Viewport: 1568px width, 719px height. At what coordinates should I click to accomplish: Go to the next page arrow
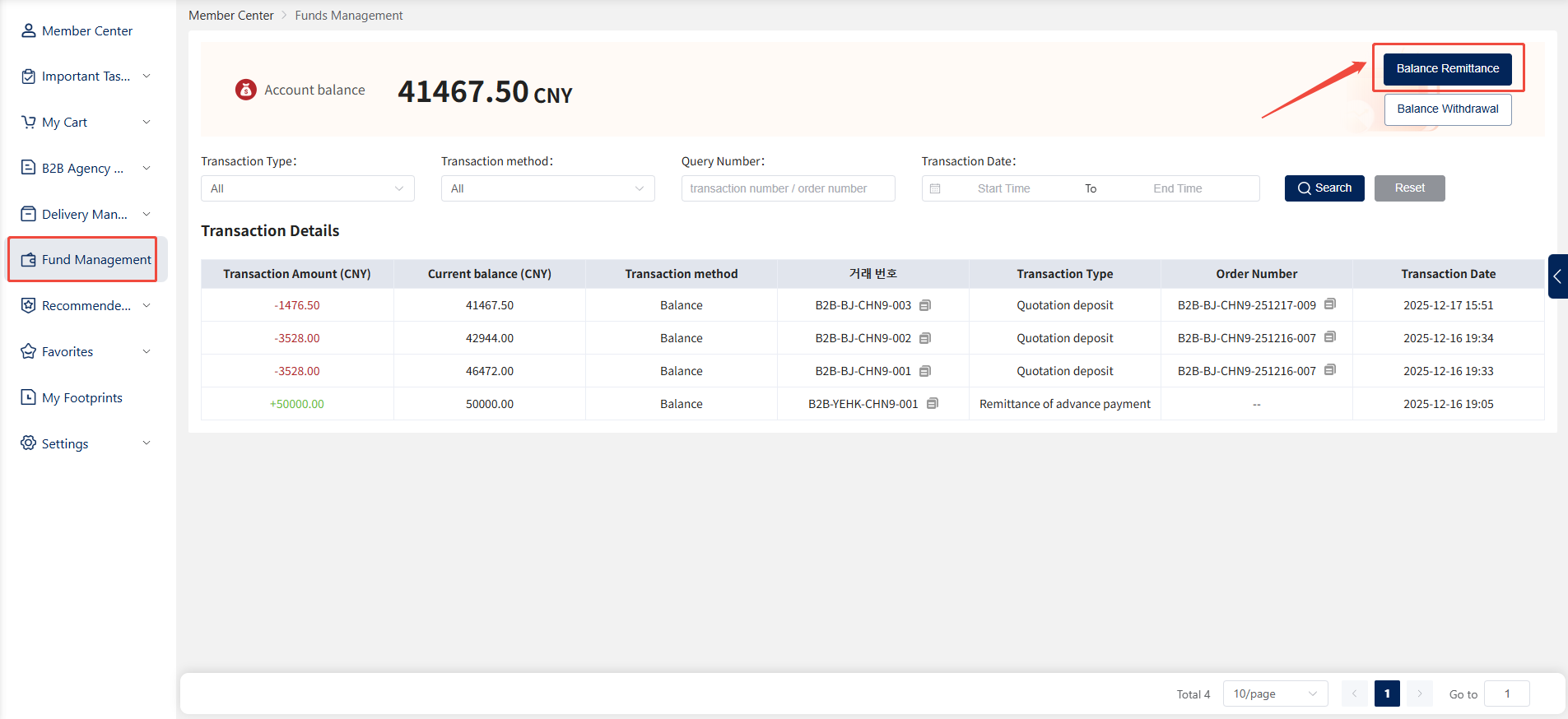pyautogui.click(x=1420, y=693)
